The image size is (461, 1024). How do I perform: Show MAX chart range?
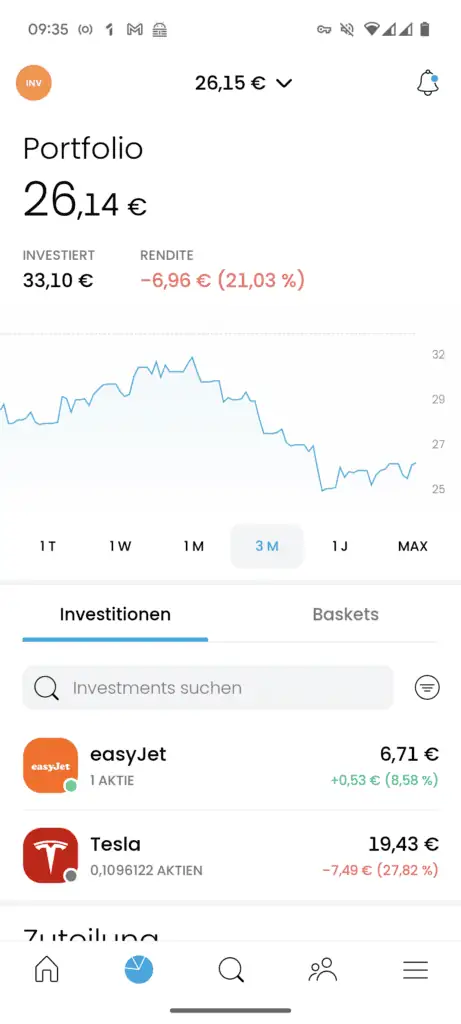(413, 546)
